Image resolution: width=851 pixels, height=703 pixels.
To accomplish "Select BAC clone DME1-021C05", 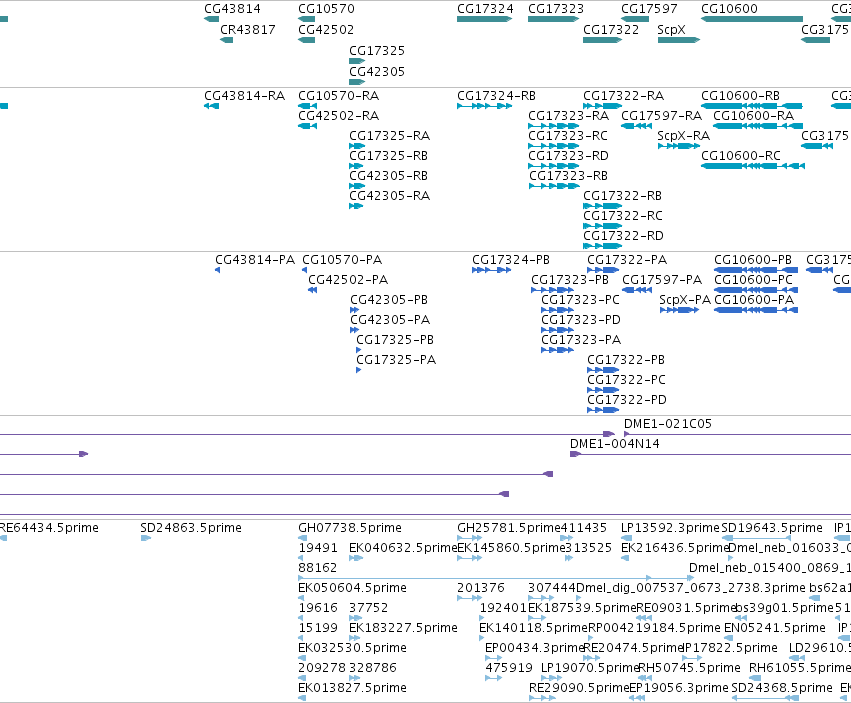I will click(668, 423).
